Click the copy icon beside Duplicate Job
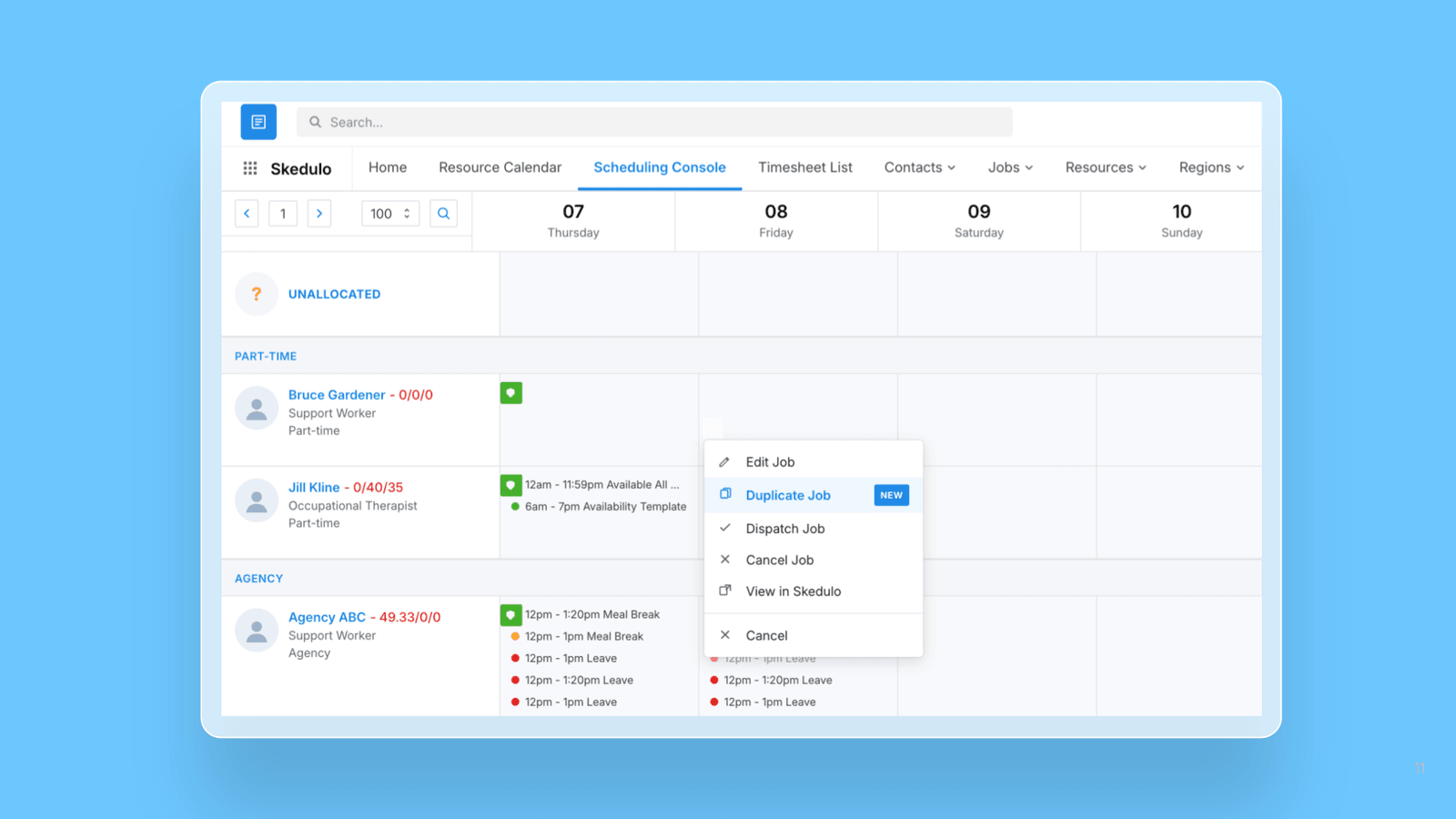This screenshot has height=819, width=1456. click(x=725, y=494)
